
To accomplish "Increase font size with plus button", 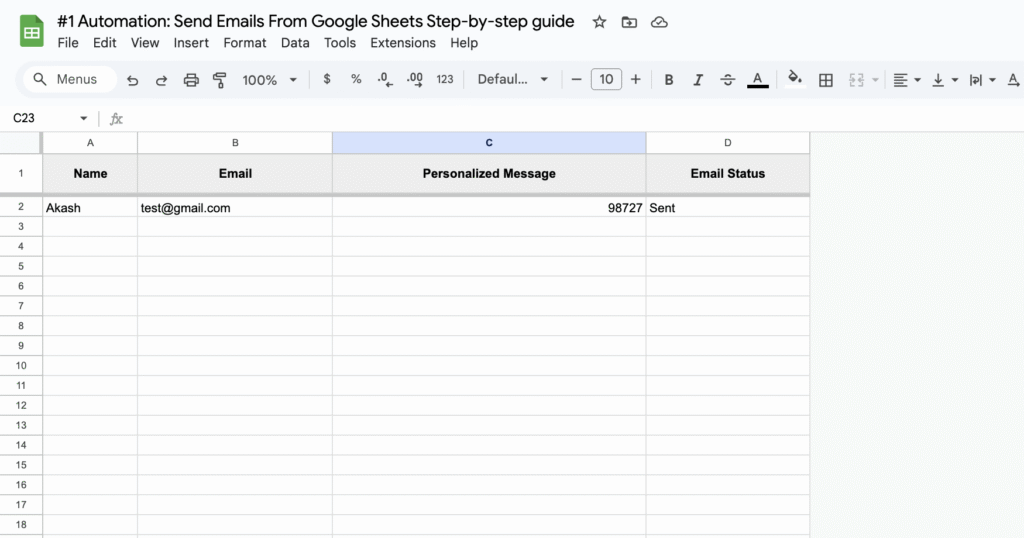I will tap(635, 80).
